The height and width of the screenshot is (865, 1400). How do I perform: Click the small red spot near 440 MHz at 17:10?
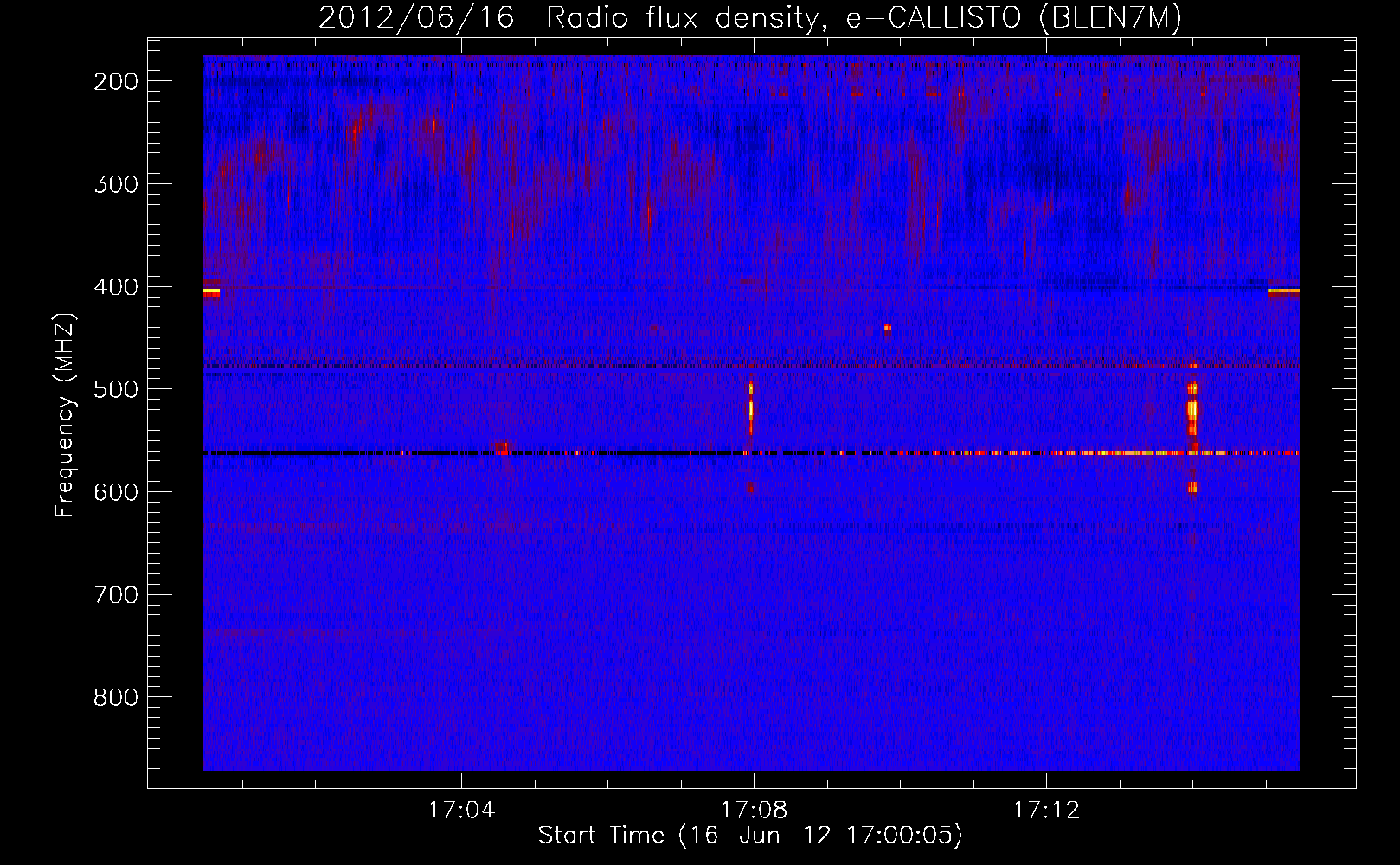(888, 327)
